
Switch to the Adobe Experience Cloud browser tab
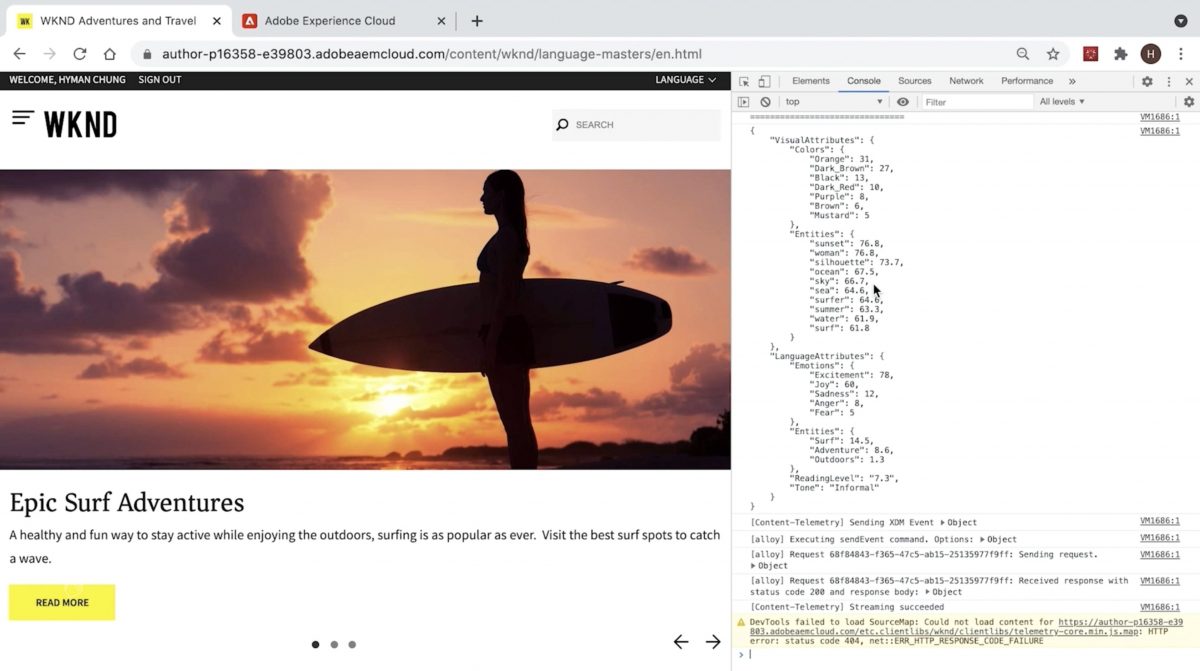click(330, 21)
